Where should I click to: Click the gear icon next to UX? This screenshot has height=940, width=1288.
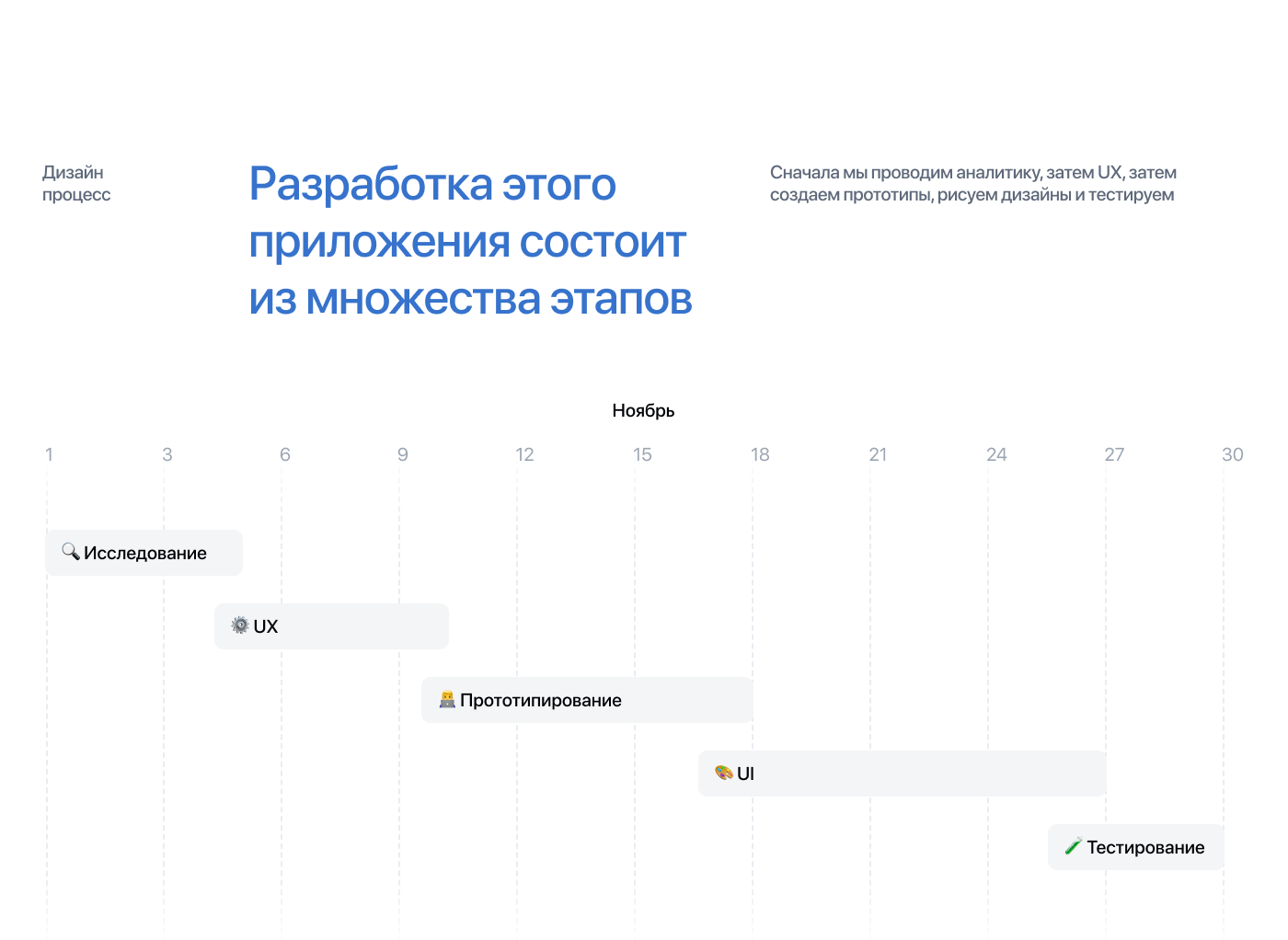point(240,625)
